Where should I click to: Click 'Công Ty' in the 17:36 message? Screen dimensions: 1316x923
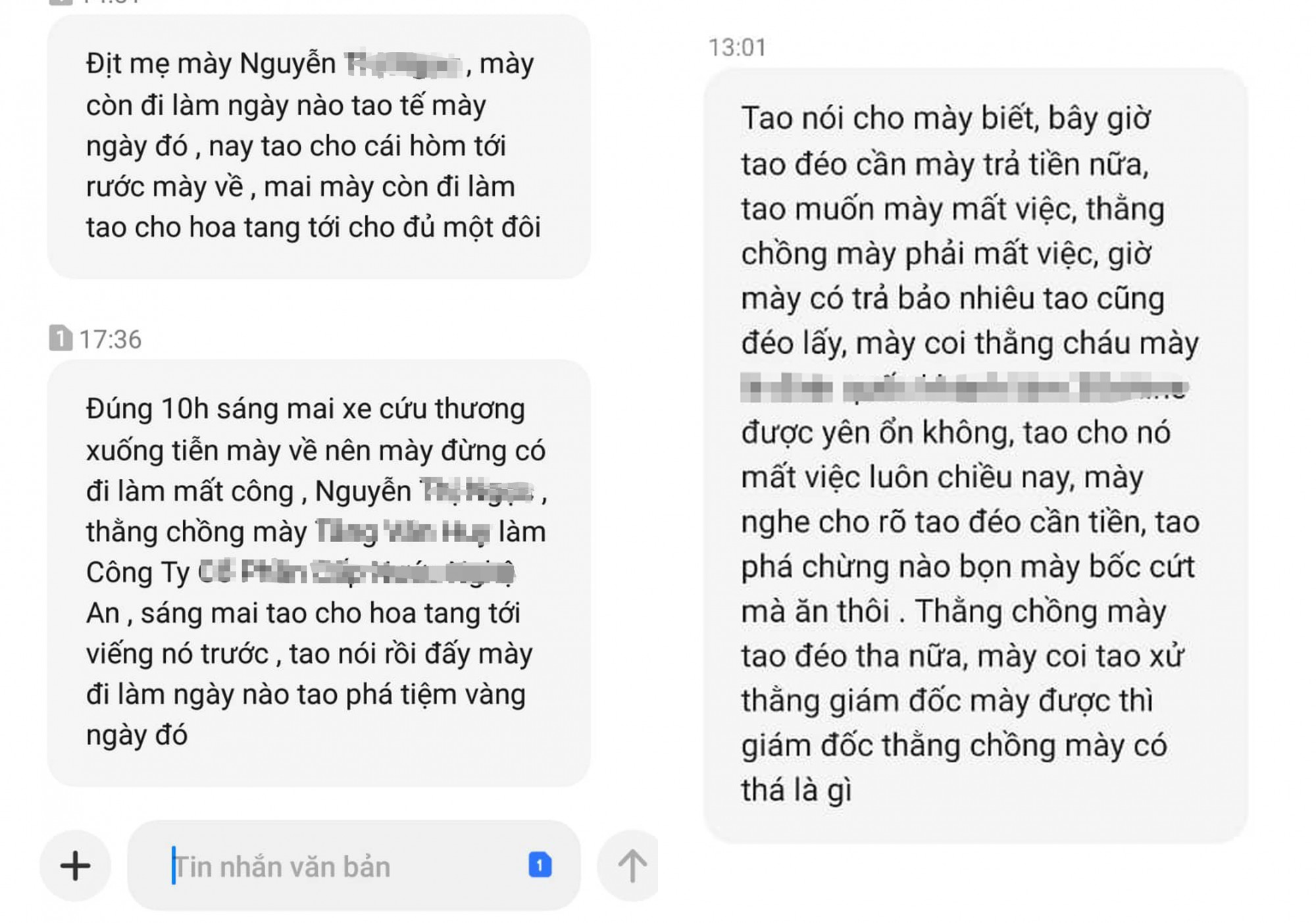(138, 573)
